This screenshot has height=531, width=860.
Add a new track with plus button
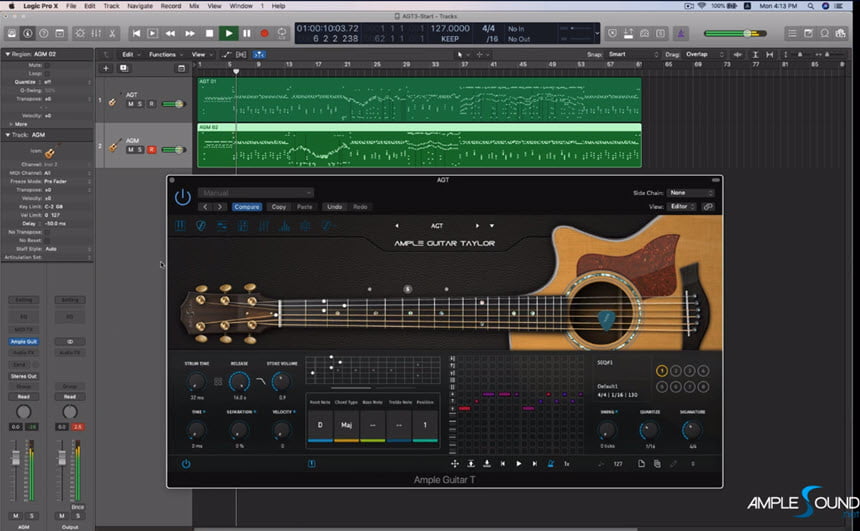click(x=106, y=68)
